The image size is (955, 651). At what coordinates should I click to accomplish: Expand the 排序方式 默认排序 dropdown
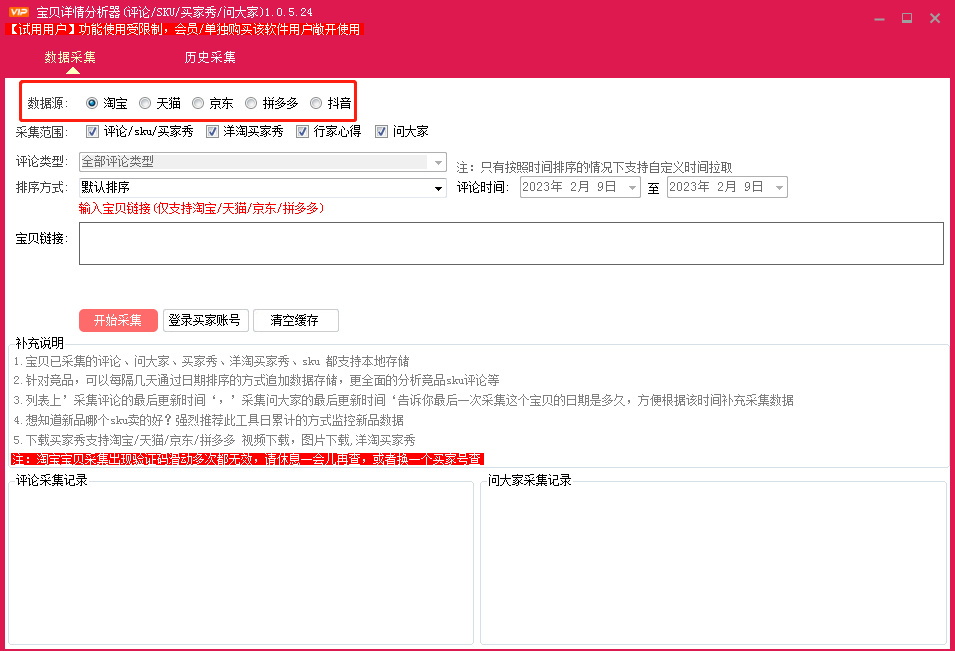point(263,188)
